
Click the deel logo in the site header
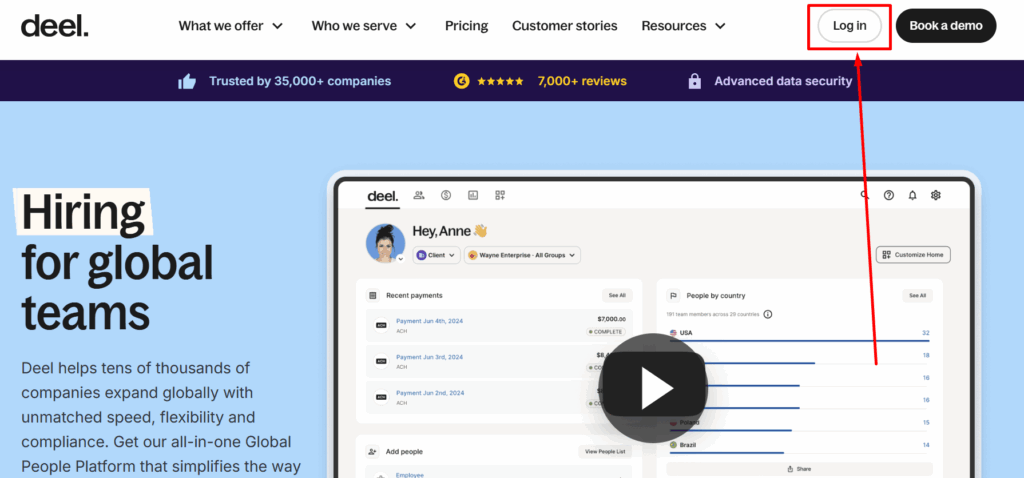coord(54,26)
